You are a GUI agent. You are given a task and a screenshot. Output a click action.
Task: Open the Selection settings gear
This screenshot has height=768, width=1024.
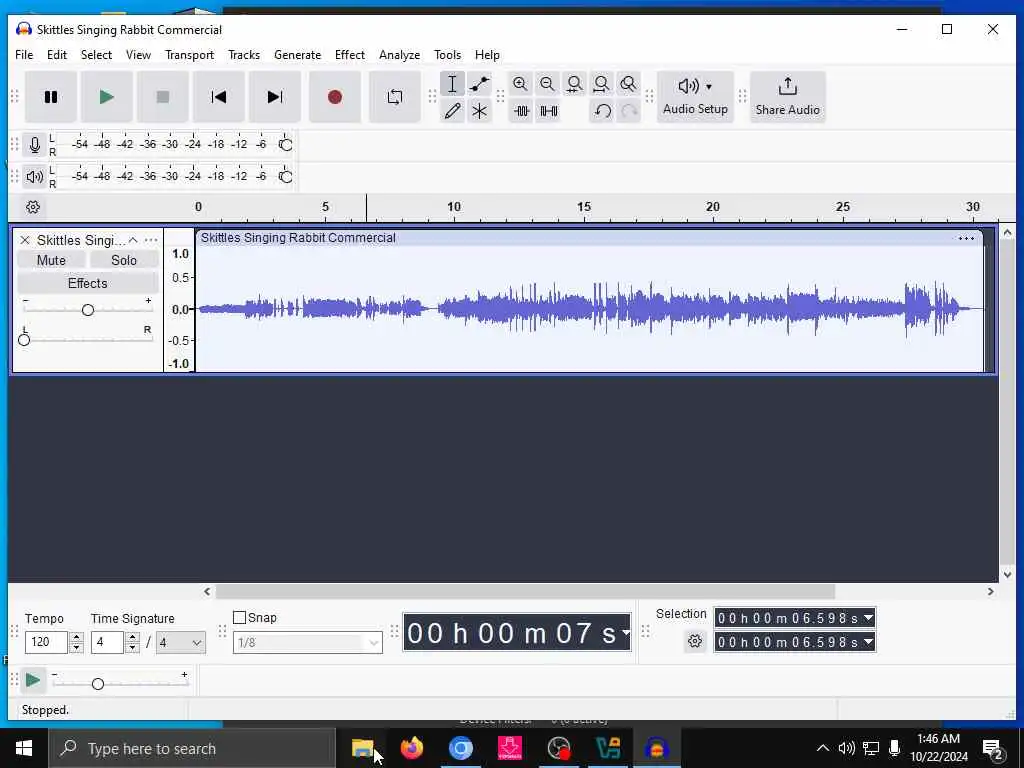pyautogui.click(x=695, y=641)
